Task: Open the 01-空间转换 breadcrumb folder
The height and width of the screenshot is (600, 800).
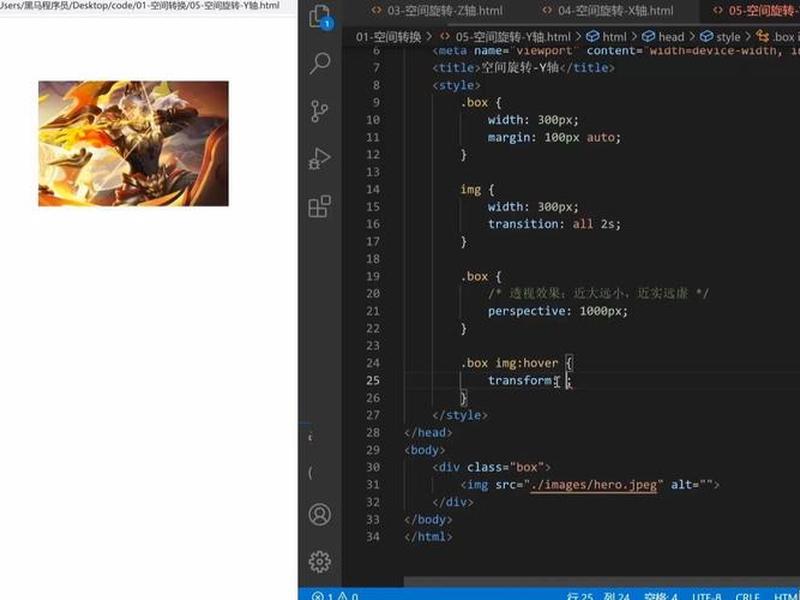Action: click(x=389, y=37)
